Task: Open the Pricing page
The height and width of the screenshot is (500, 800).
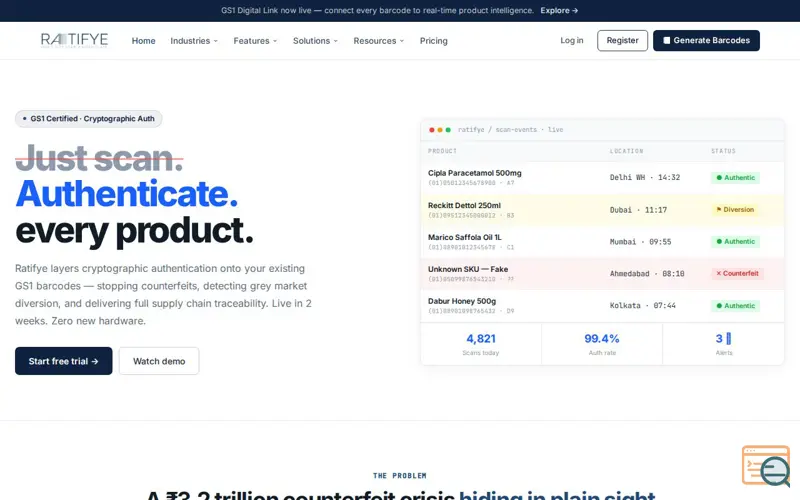Action: click(433, 40)
